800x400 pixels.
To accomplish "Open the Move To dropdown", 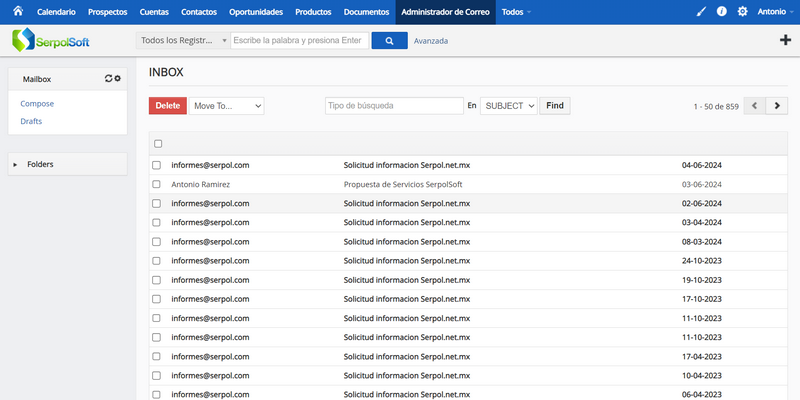I will click(x=227, y=106).
